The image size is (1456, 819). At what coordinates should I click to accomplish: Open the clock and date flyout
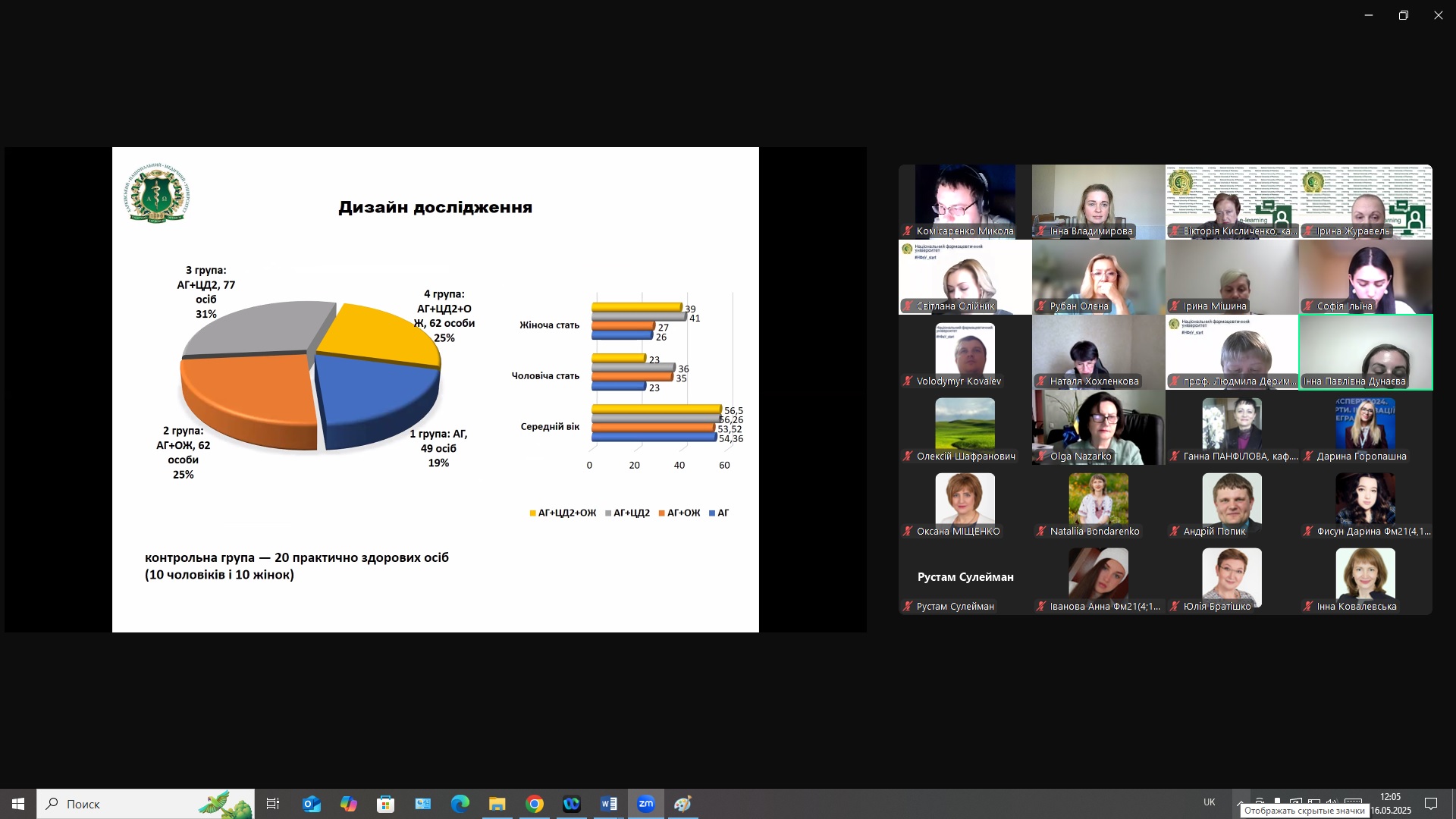click(1391, 804)
